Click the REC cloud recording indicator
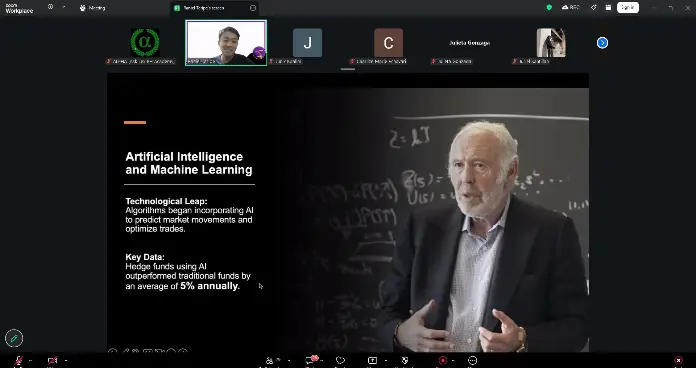Image resolution: width=696 pixels, height=368 pixels. pos(571,8)
